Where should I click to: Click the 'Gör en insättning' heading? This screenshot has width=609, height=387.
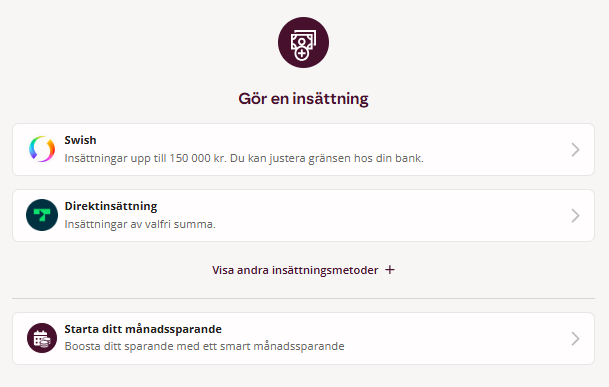303,99
